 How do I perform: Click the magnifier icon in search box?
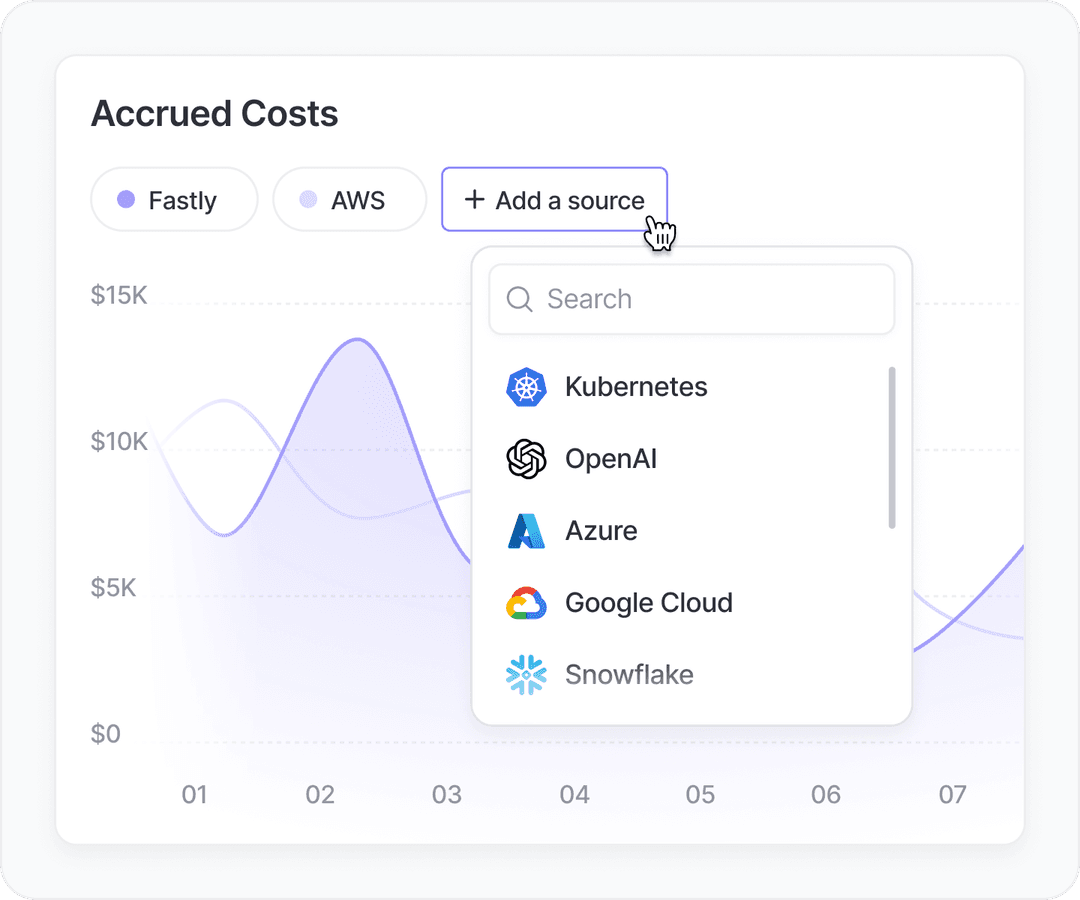[519, 299]
